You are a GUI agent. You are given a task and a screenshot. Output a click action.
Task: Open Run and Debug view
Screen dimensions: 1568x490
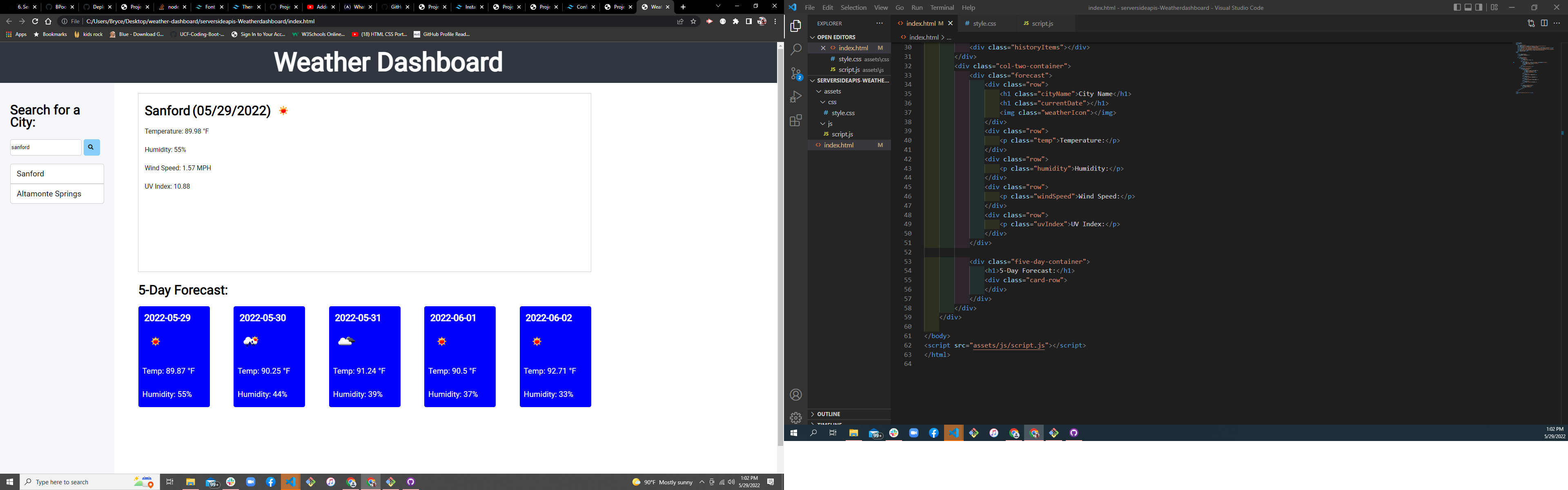[x=795, y=97]
